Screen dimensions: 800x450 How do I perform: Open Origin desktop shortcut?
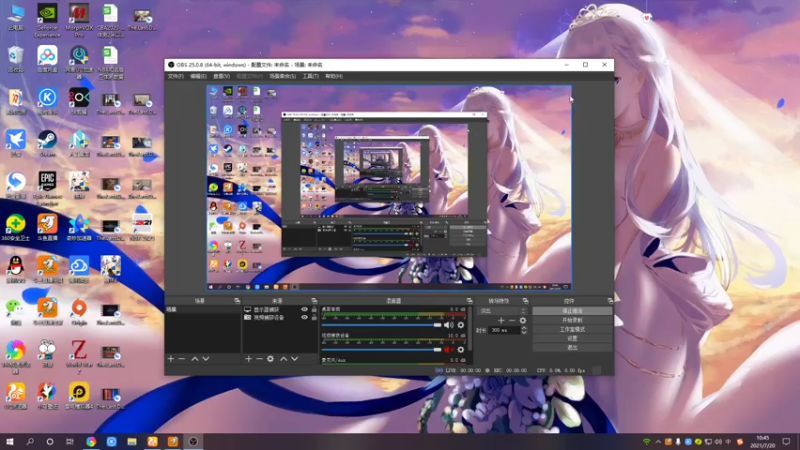click(79, 312)
